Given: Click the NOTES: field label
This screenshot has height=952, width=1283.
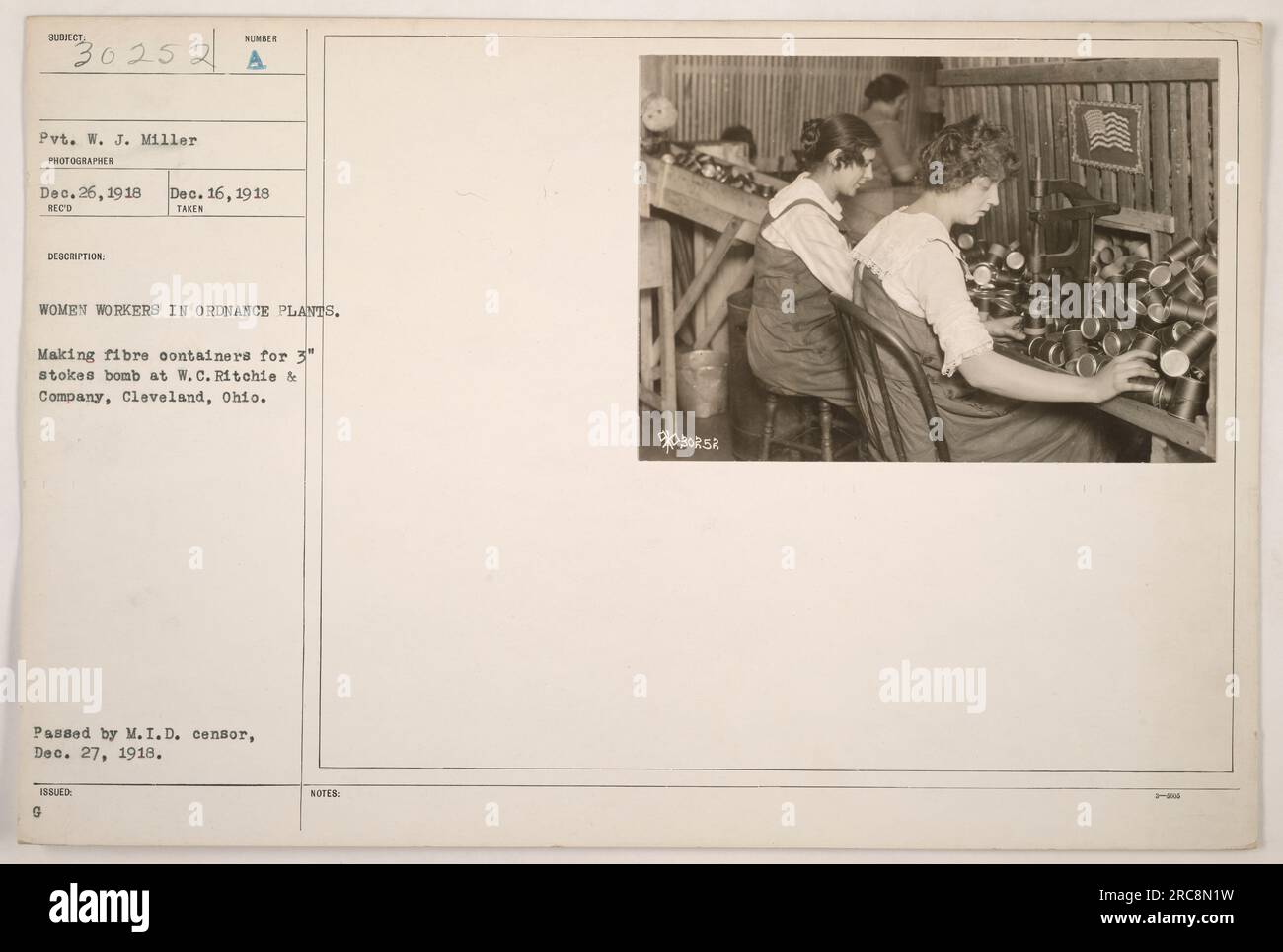Looking at the screenshot, I should (324, 791).
